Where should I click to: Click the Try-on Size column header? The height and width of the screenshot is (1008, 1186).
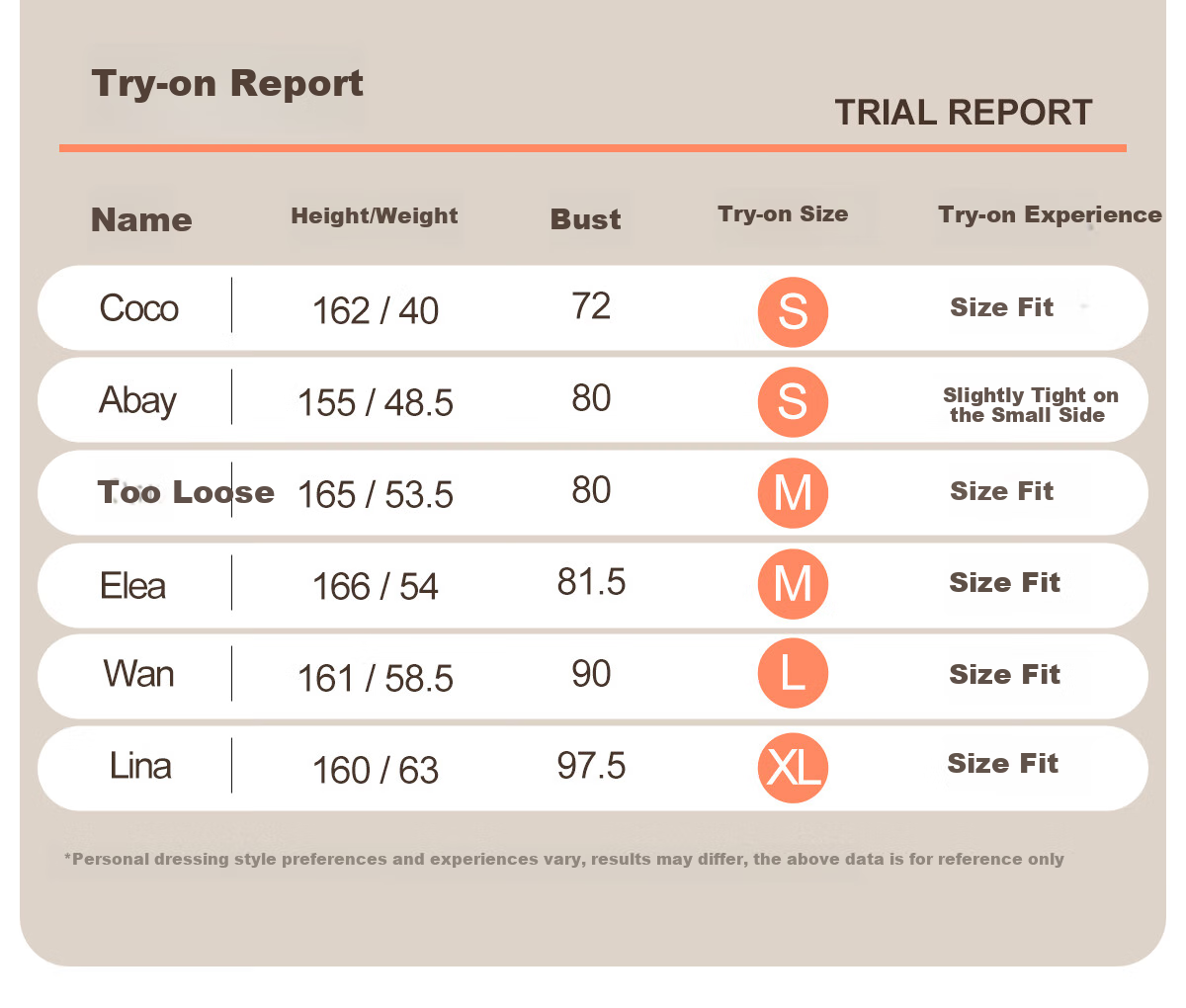click(783, 214)
